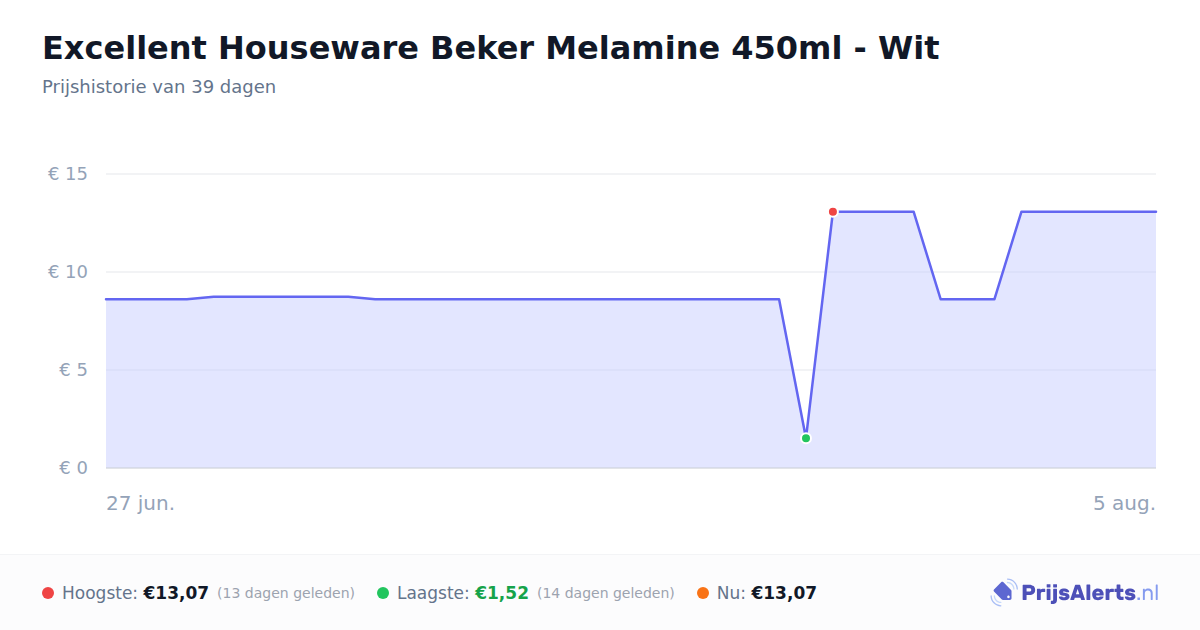Click the 13 dagen geleden note
This screenshot has height=630, width=1200.
click(286, 593)
